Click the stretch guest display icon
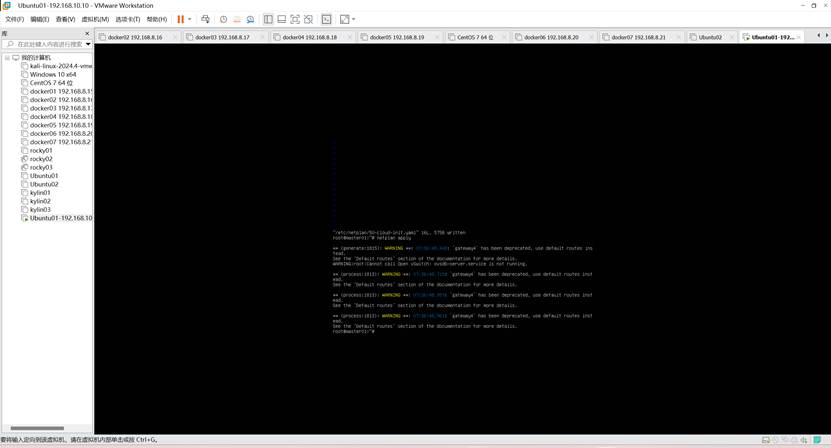This screenshot has height=448, width=831. pyautogui.click(x=344, y=19)
